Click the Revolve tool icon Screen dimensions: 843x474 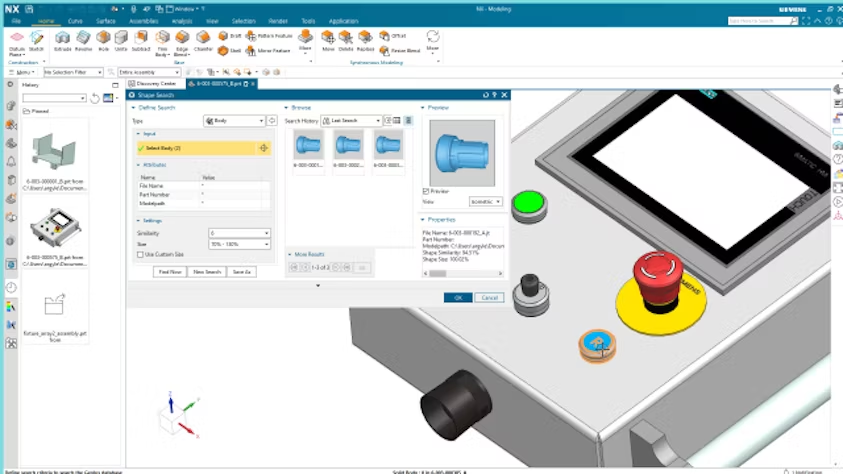coord(84,39)
